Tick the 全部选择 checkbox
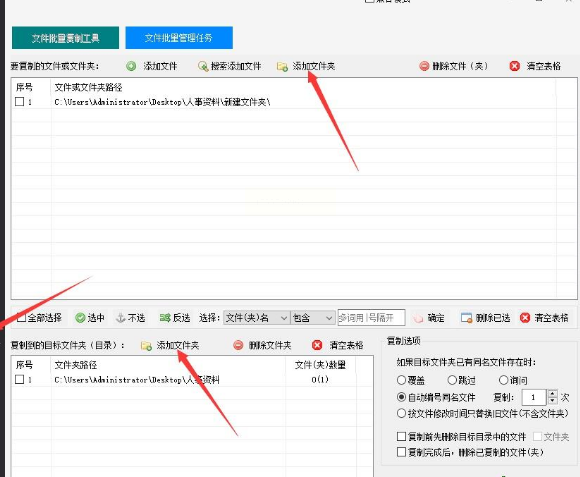 pyautogui.click(x=21, y=317)
